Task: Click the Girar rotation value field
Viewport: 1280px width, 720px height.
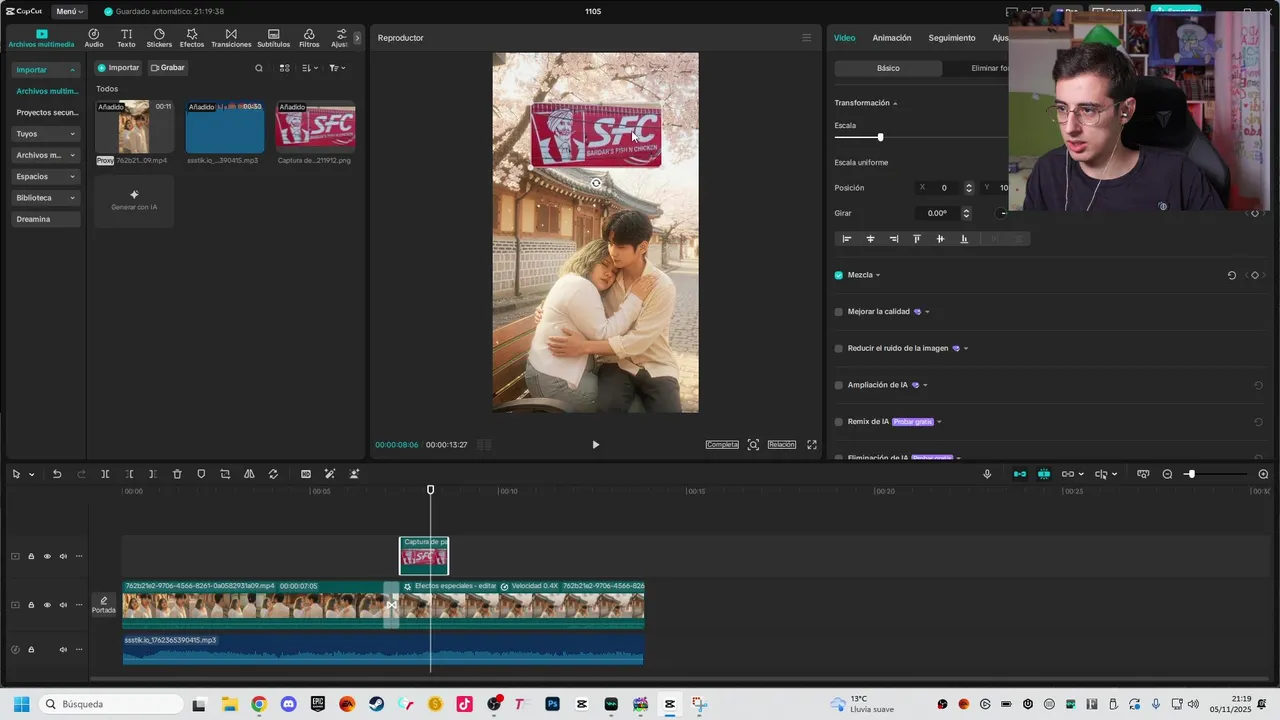Action: pyautogui.click(x=937, y=213)
